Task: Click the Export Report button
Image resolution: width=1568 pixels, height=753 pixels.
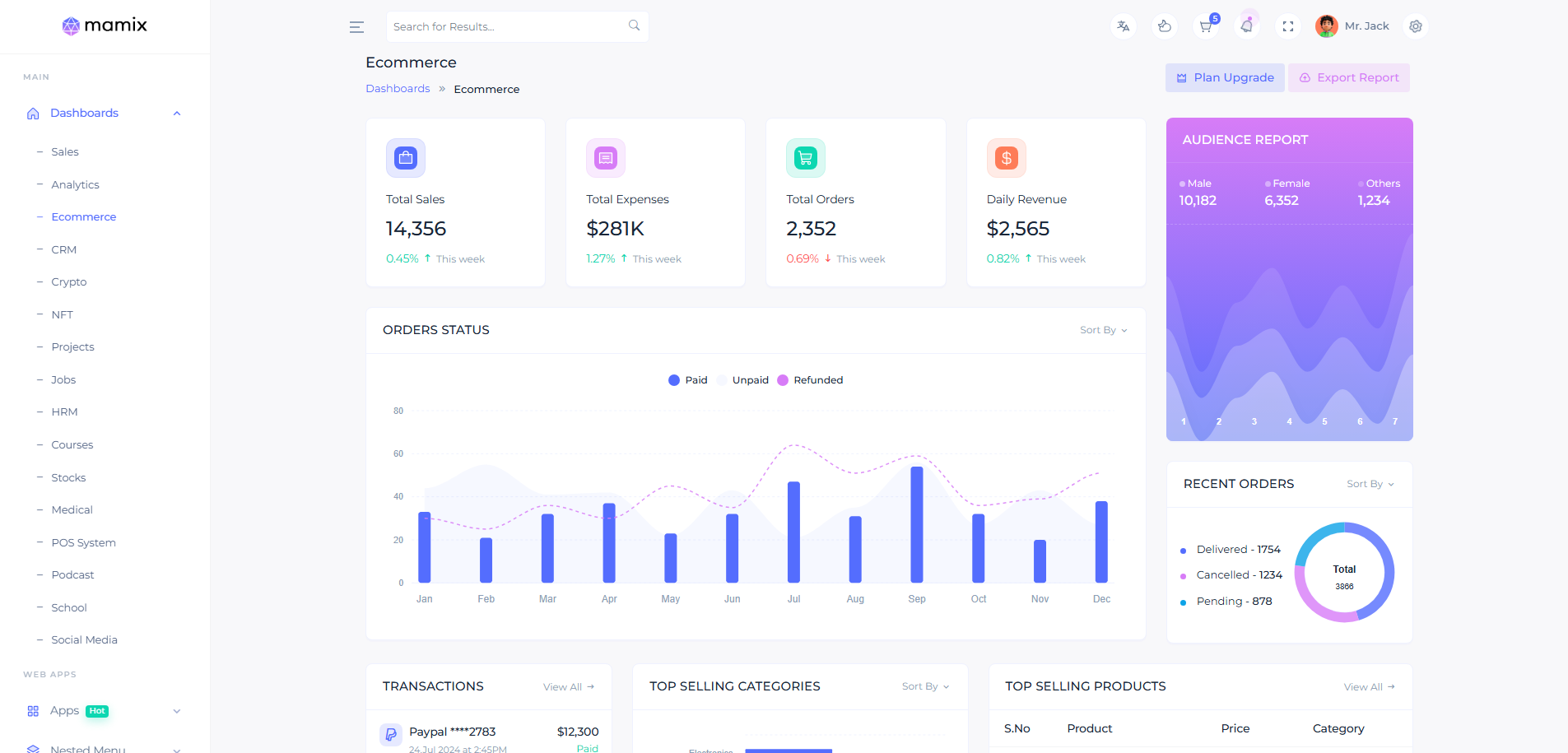Action: coord(1349,78)
